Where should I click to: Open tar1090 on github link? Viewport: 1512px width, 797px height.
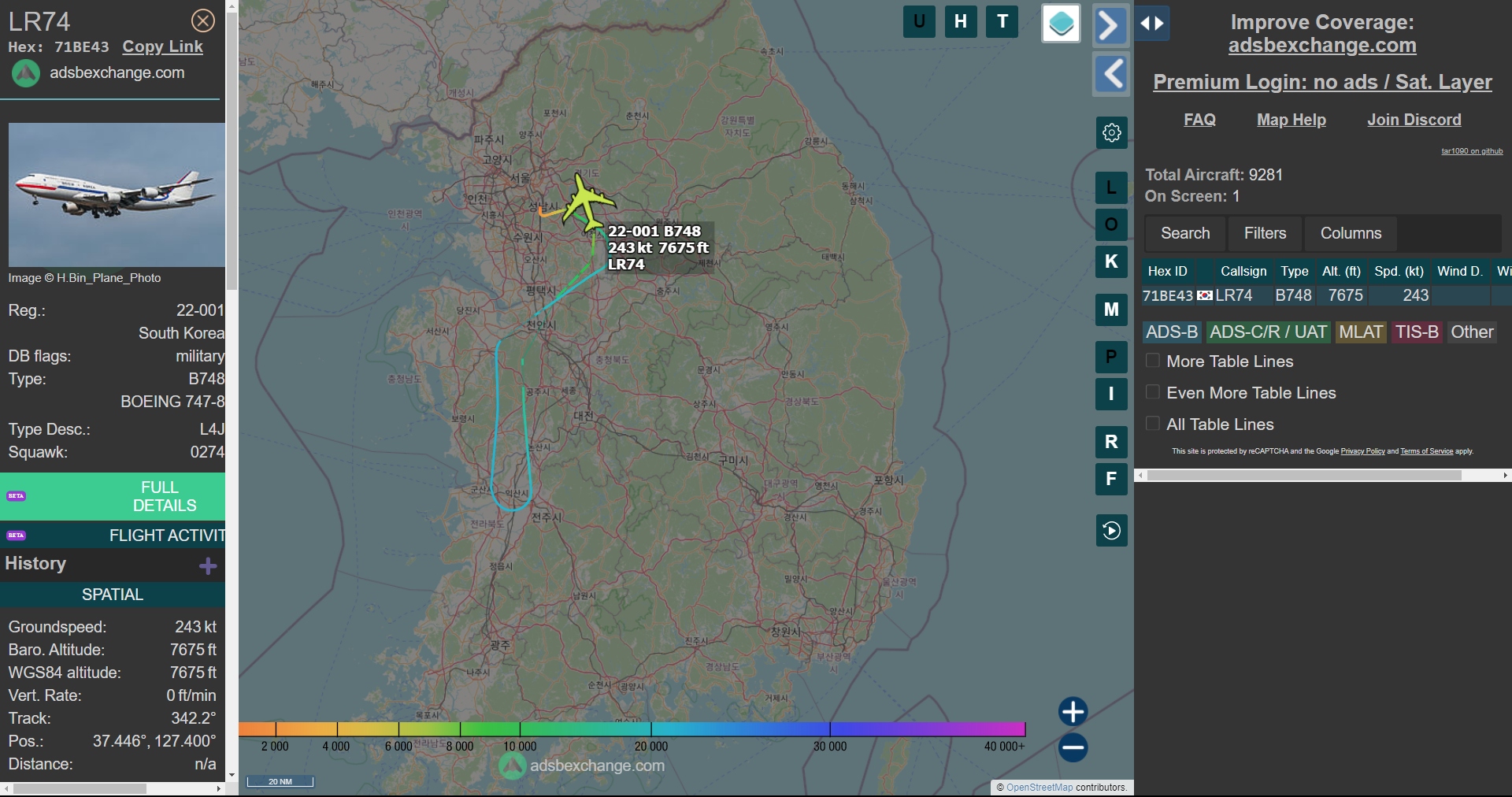tap(1472, 151)
